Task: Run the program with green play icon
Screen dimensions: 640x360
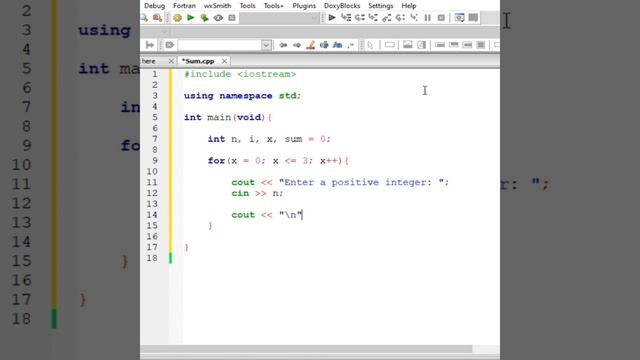Action: pyautogui.click(x=191, y=18)
